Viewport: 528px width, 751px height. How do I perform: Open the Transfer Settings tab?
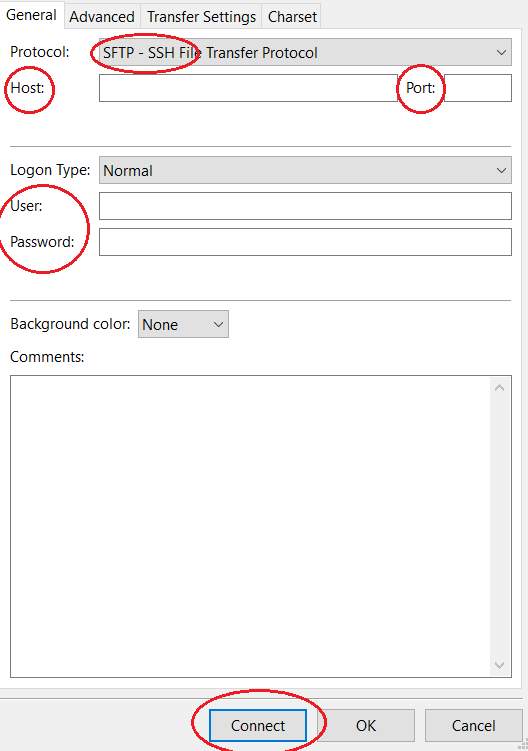[x=201, y=17]
